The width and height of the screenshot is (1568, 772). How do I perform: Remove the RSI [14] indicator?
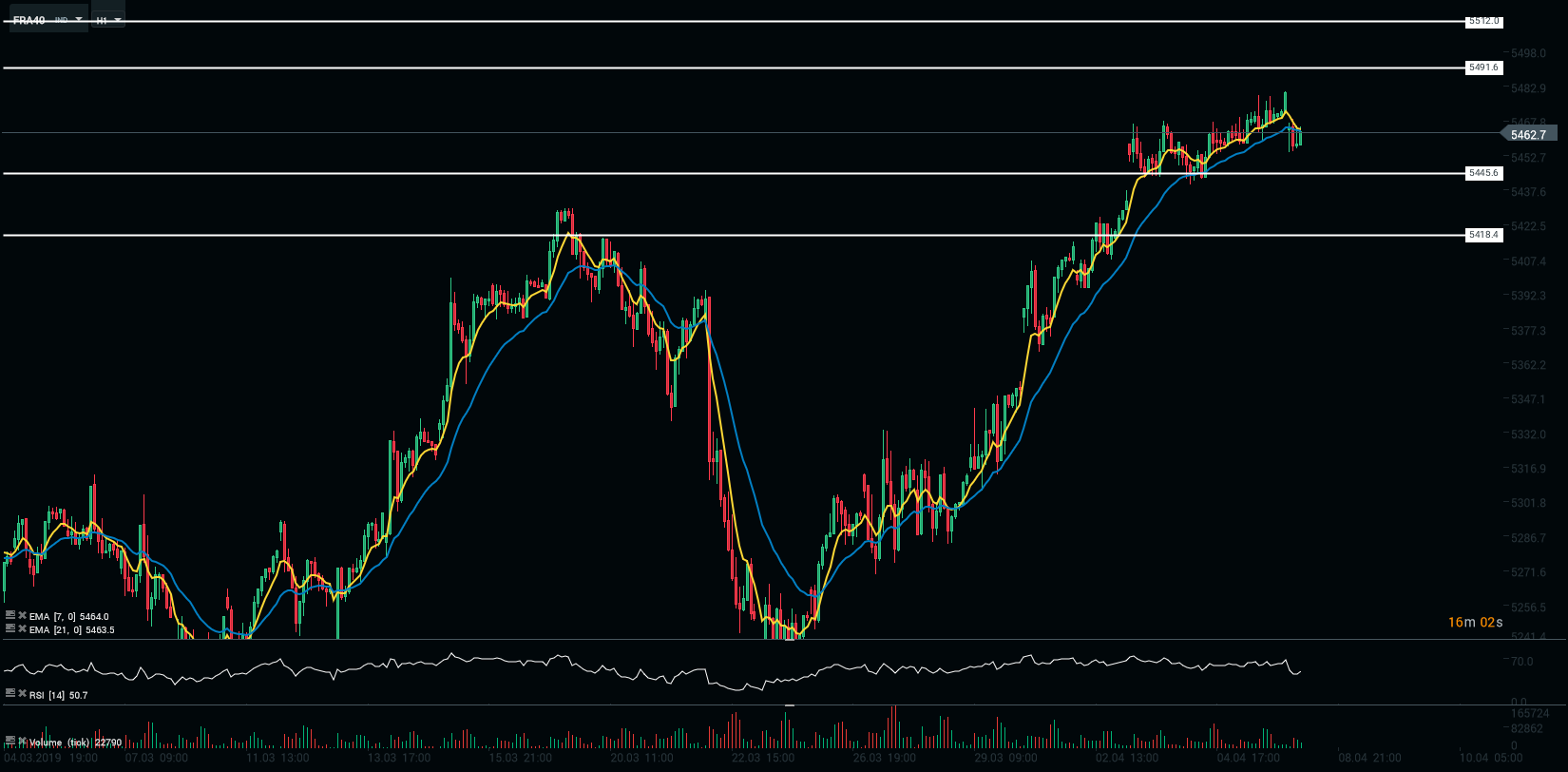point(22,694)
